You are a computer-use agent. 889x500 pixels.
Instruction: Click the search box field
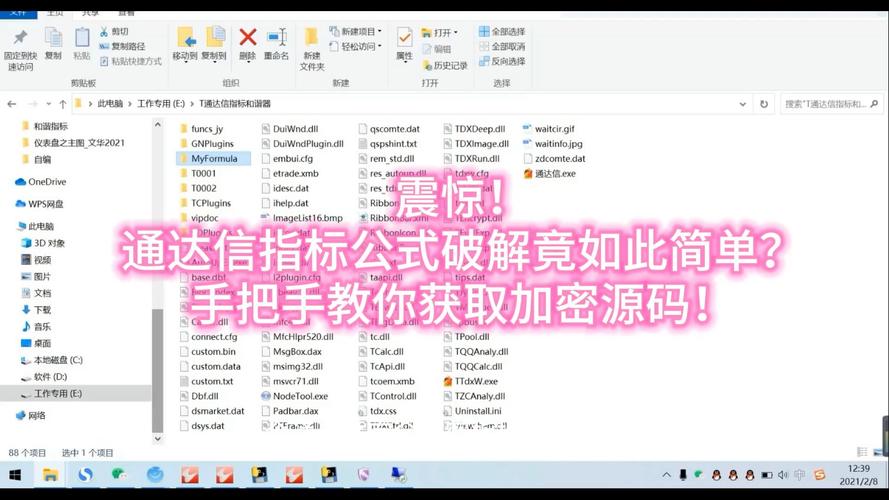pyautogui.click(x=831, y=104)
